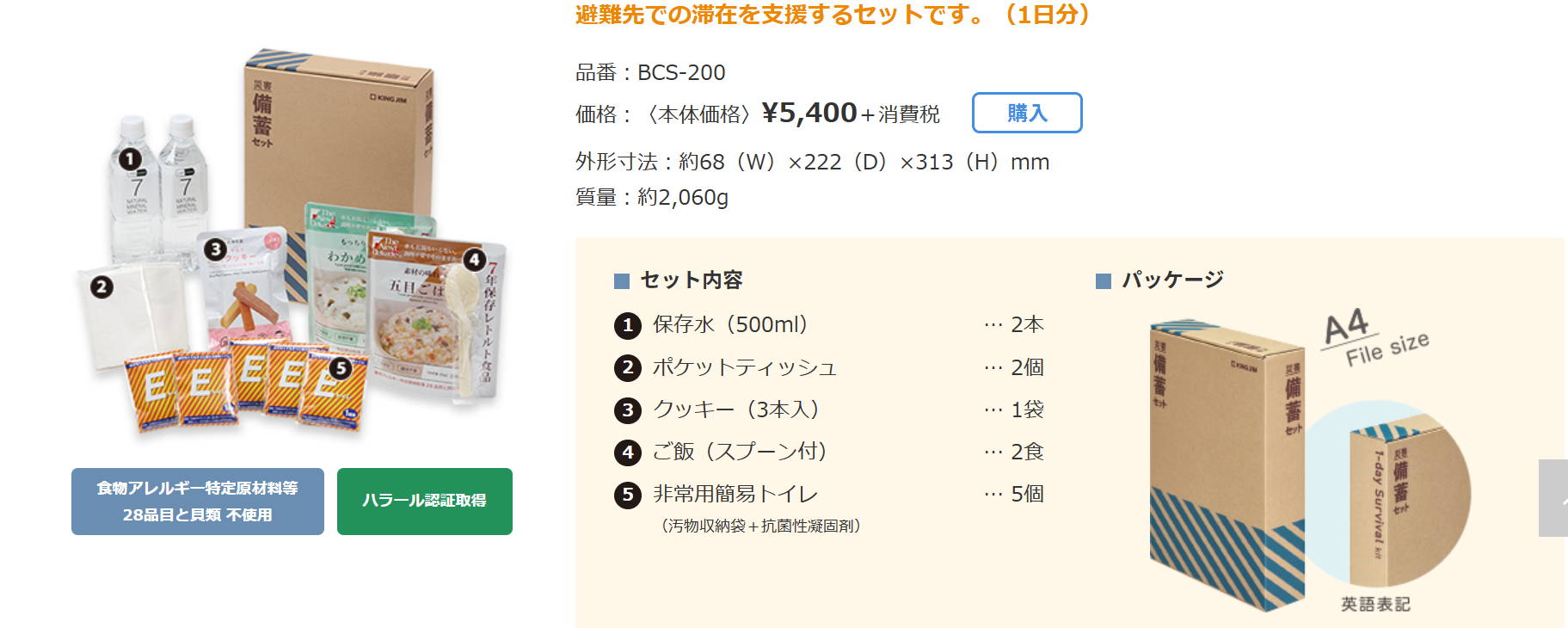Click the blue square beside パッケージ heading
Screen dimensions: 1568x628
(x=1104, y=281)
